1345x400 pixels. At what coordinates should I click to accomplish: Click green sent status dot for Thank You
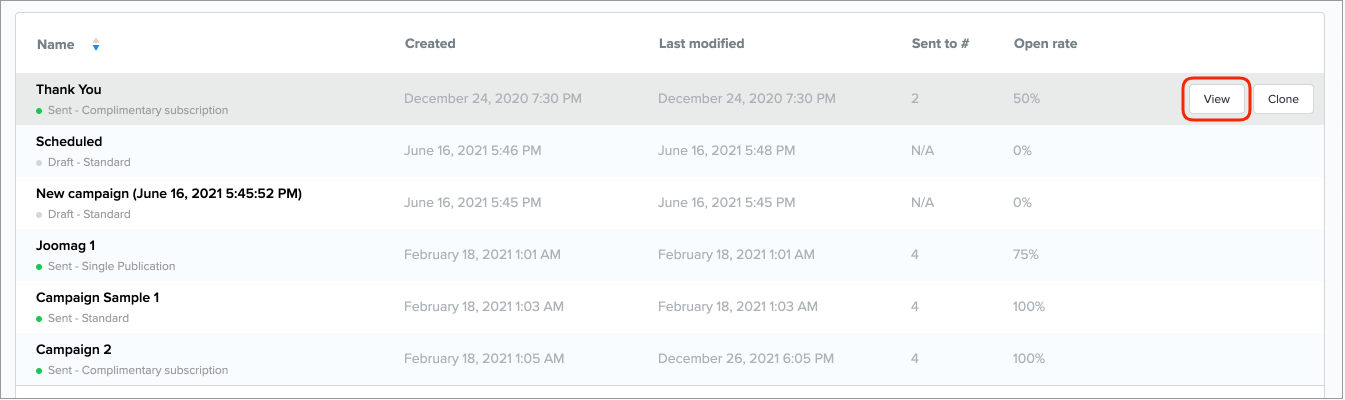pyautogui.click(x=39, y=111)
